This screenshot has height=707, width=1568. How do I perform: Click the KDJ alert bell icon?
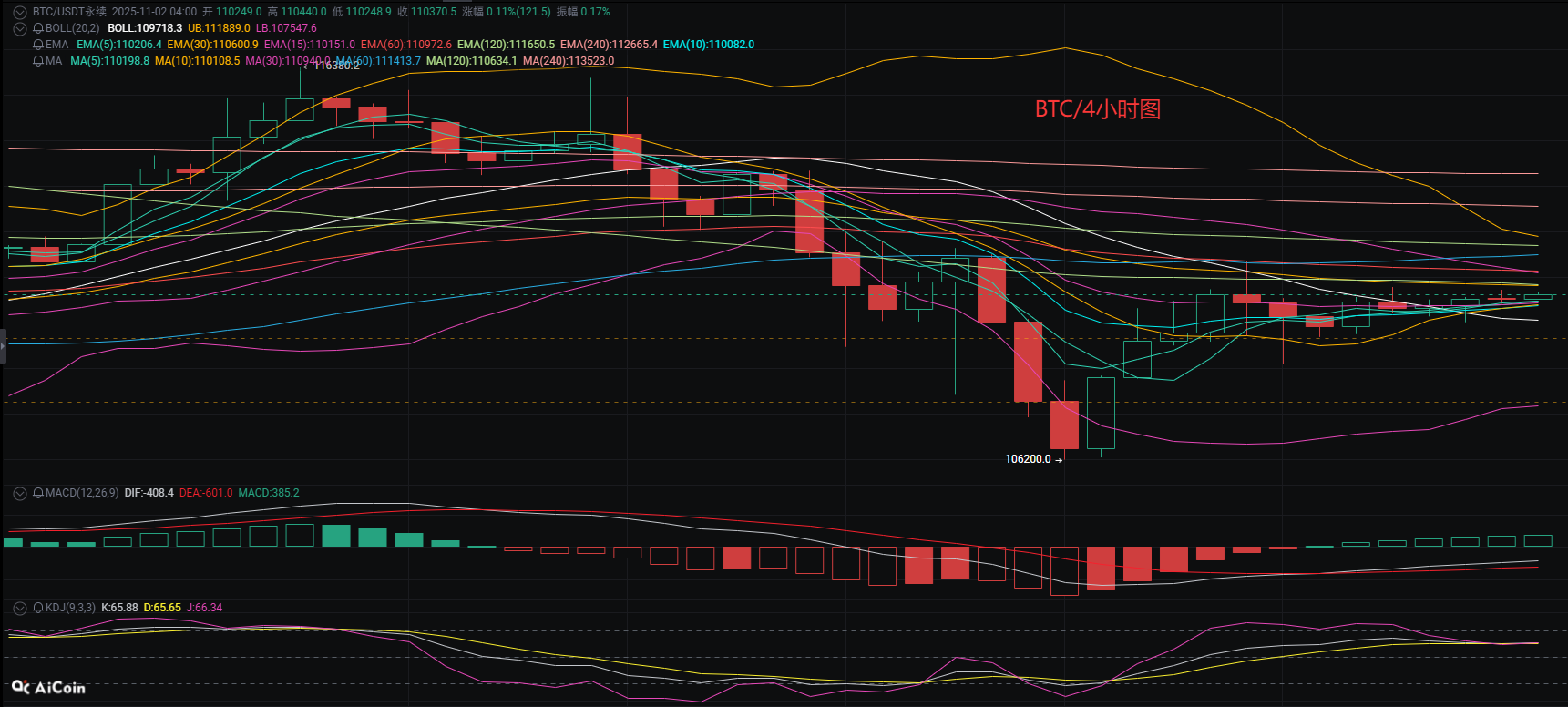tap(38, 608)
